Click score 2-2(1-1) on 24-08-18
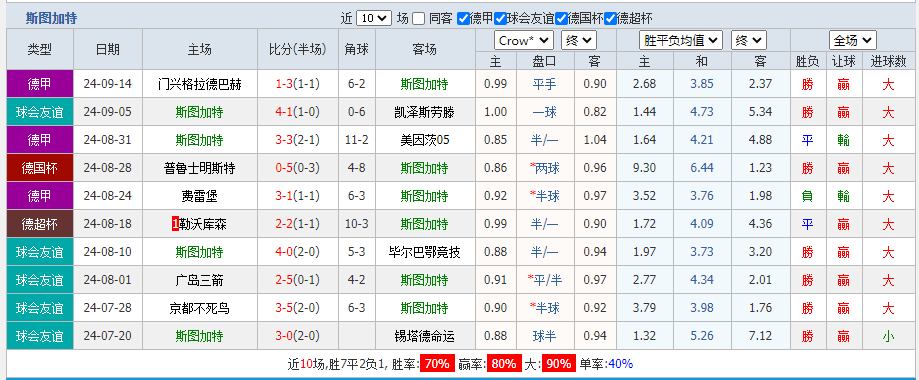Viewport: 919px width, 380px height. [297, 224]
